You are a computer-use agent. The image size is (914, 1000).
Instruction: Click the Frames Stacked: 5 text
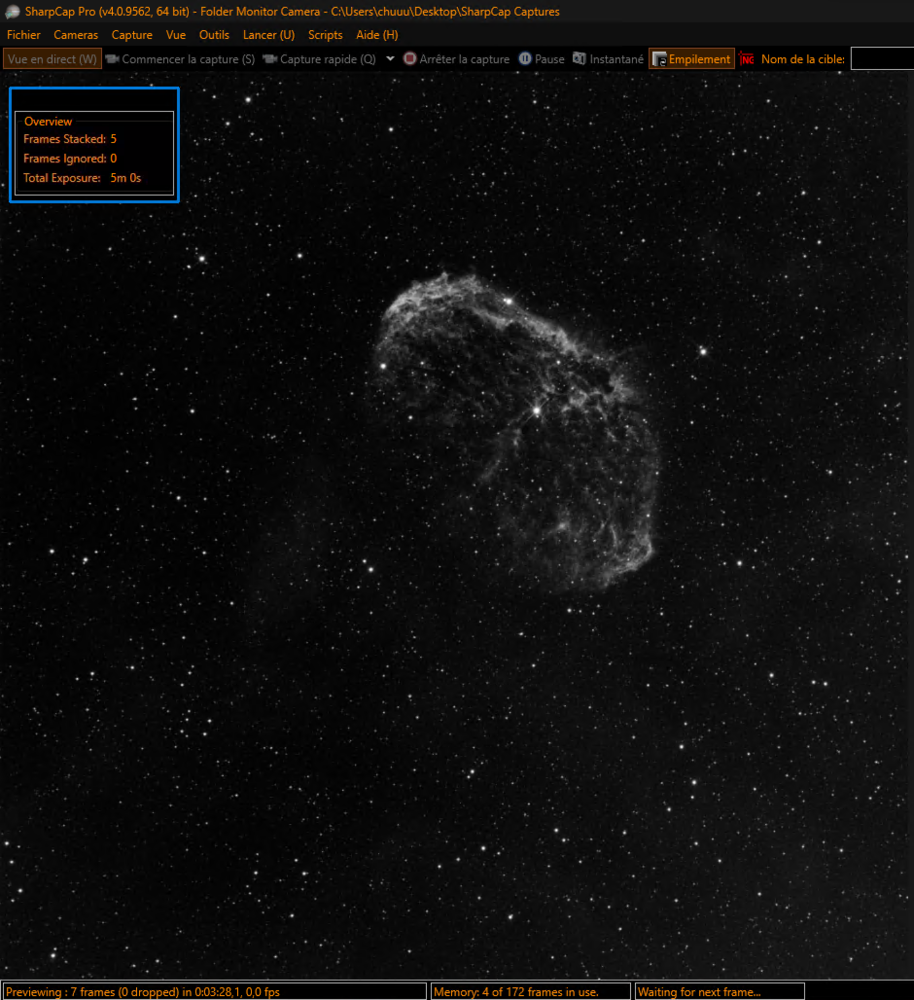70,139
